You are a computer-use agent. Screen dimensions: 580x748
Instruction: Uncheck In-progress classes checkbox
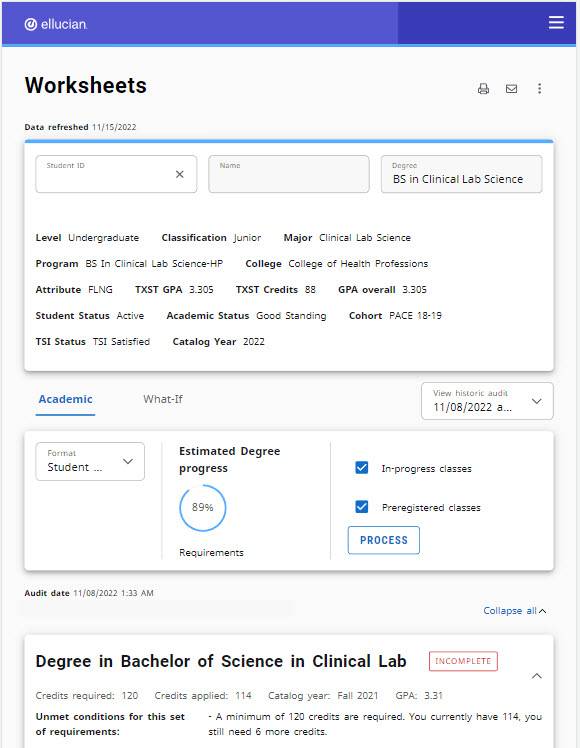coord(362,468)
